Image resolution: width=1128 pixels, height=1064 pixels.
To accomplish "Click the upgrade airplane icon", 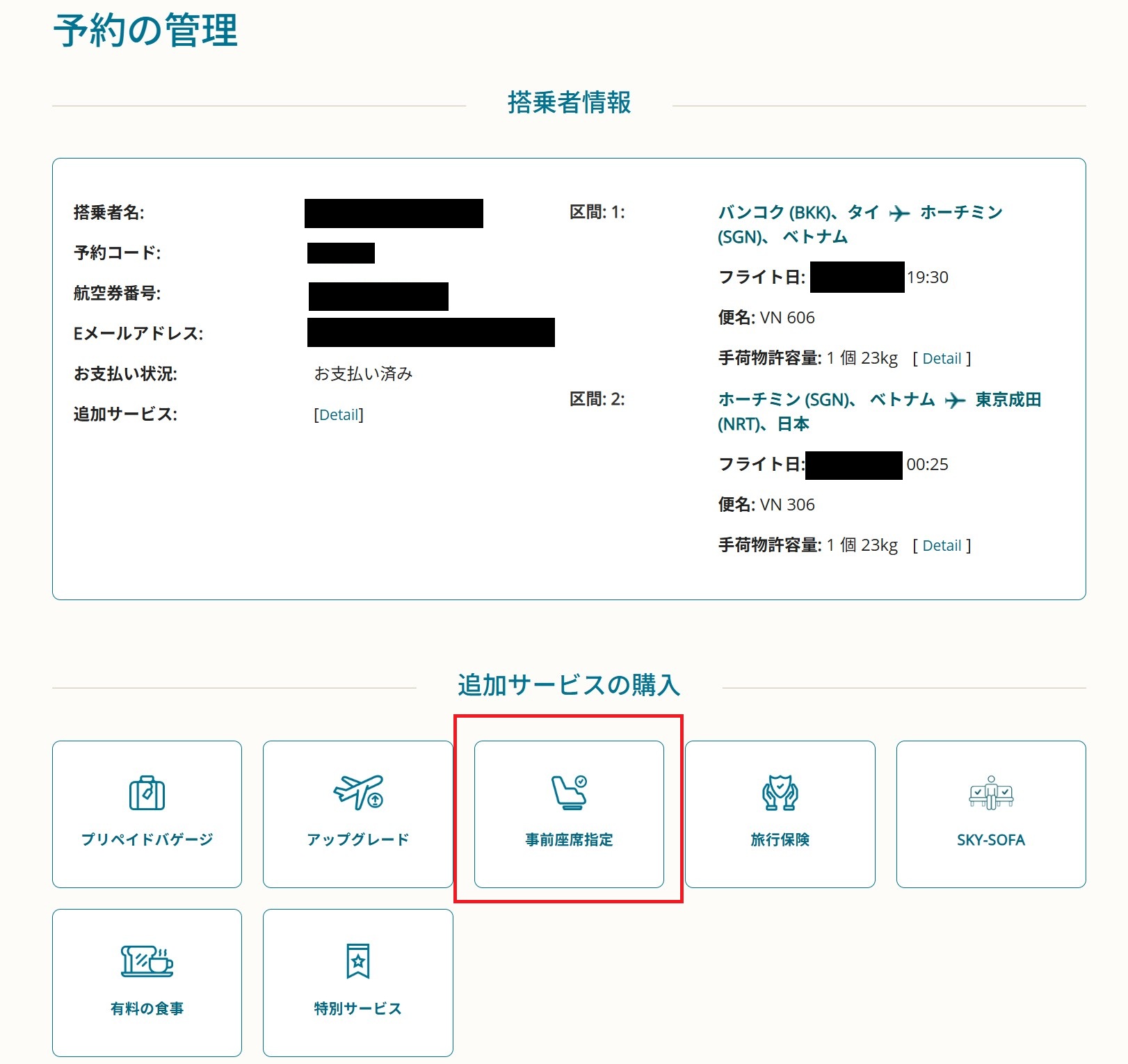I will [x=358, y=793].
